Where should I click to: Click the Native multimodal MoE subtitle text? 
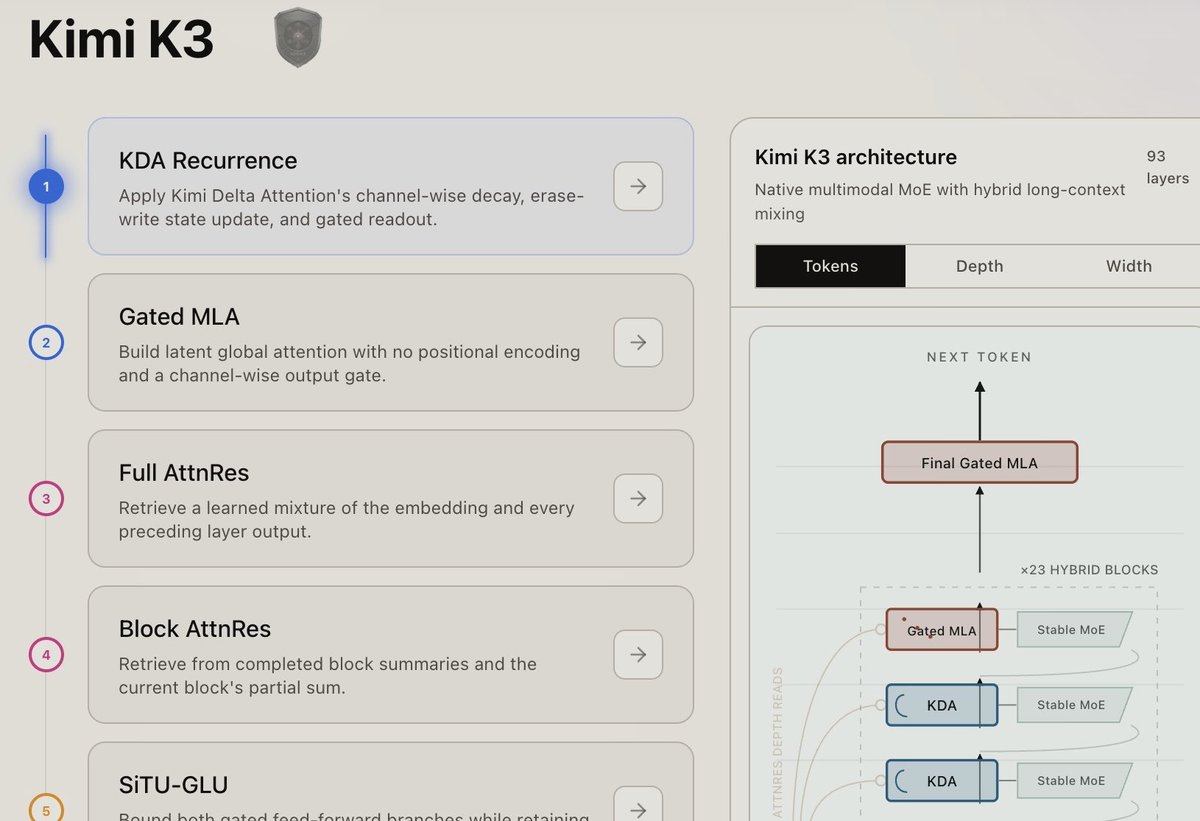click(940, 201)
